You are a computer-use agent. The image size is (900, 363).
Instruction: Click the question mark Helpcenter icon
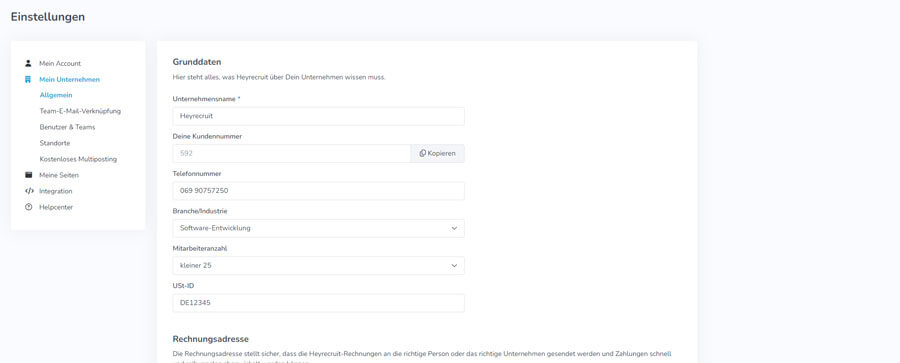pyautogui.click(x=29, y=207)
